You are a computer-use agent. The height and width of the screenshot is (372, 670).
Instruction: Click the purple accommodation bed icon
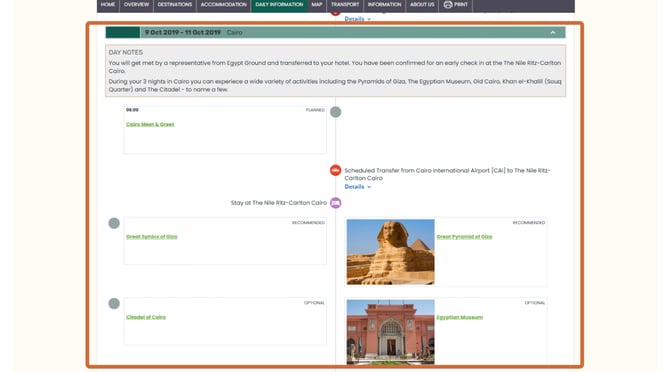(x=335, y=203)
